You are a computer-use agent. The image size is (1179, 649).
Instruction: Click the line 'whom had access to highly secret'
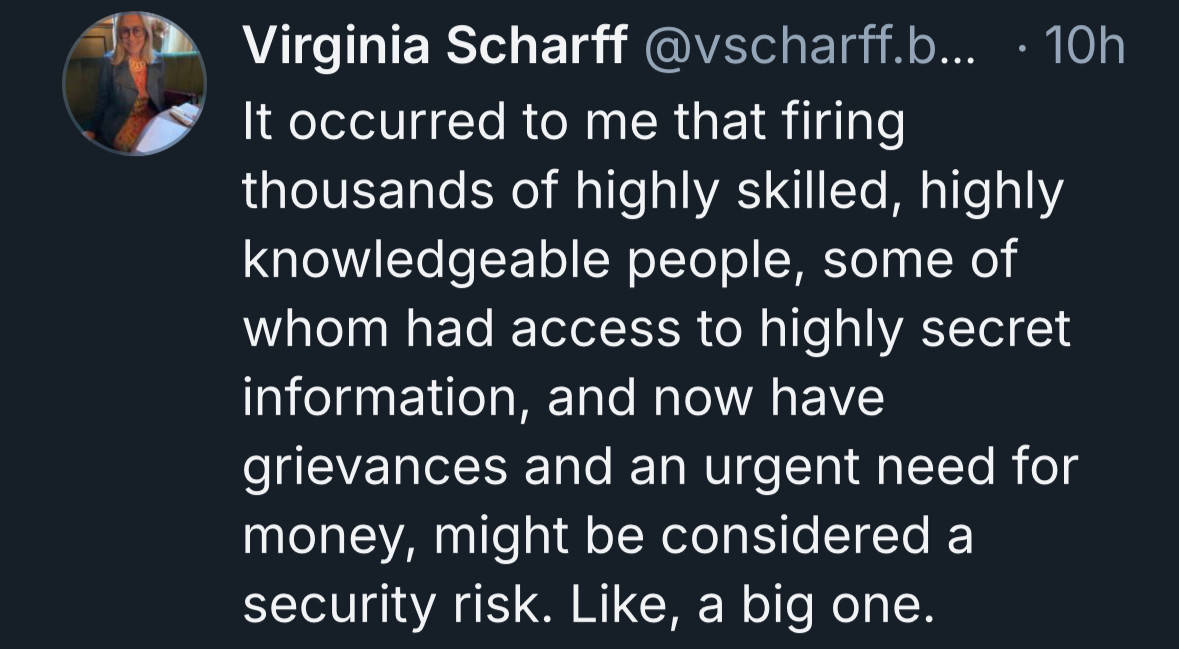tap(656, 330)
